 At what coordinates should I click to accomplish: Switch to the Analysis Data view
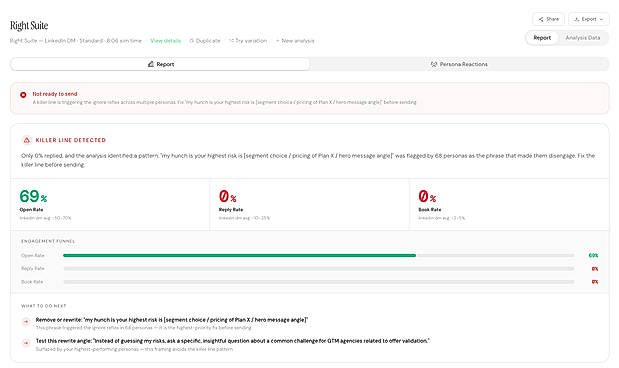point(583,38)
